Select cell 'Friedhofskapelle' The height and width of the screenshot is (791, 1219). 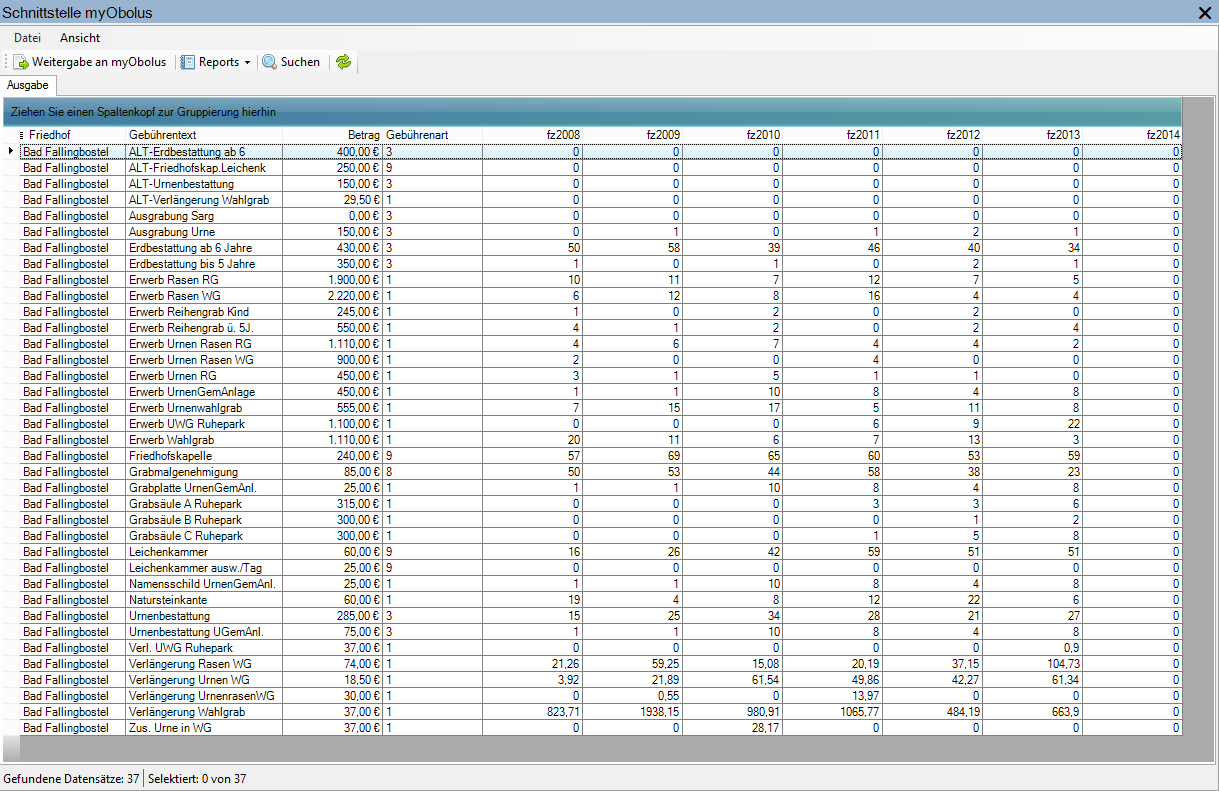[204, 456]
